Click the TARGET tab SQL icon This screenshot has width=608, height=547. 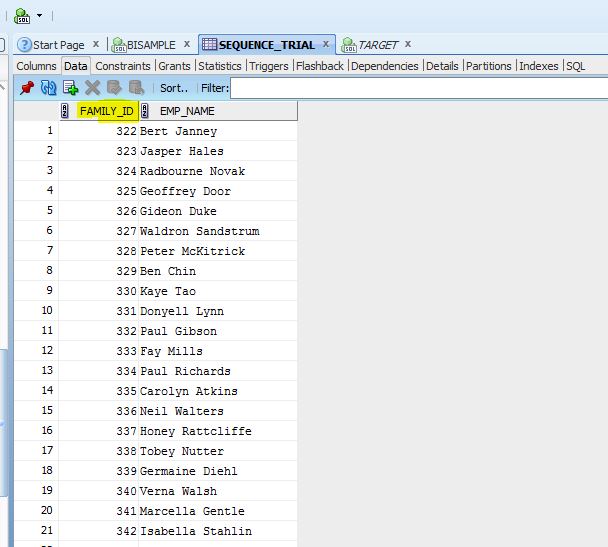(x=349, y=45)
